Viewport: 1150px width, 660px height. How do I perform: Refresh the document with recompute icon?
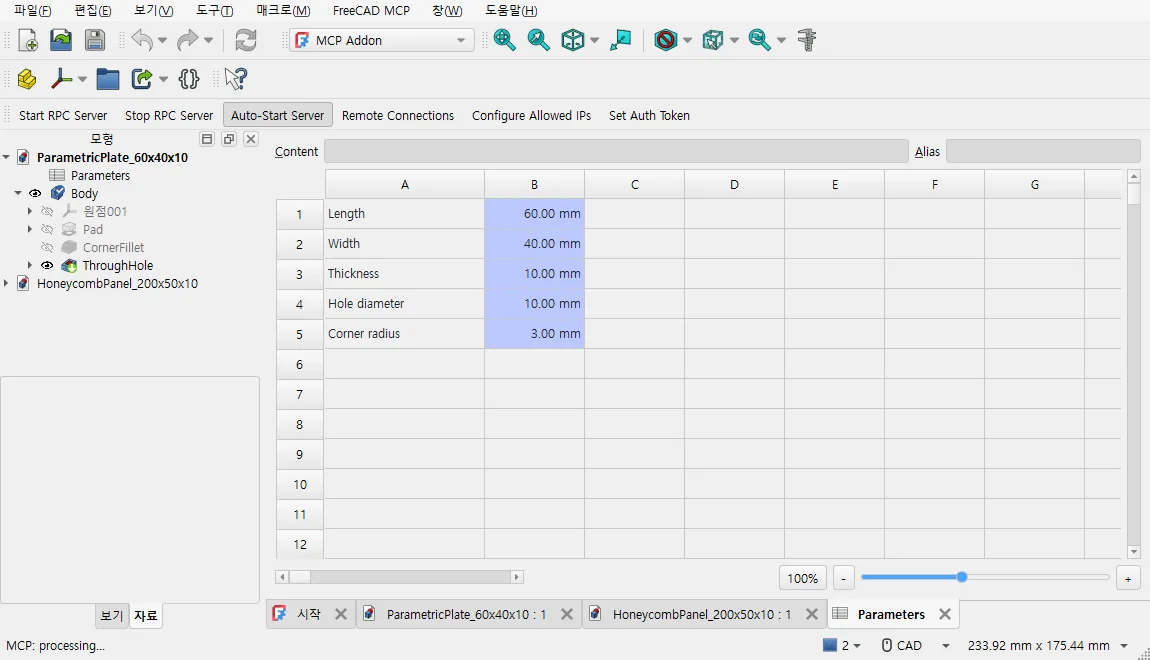click(x=246, y=40)
